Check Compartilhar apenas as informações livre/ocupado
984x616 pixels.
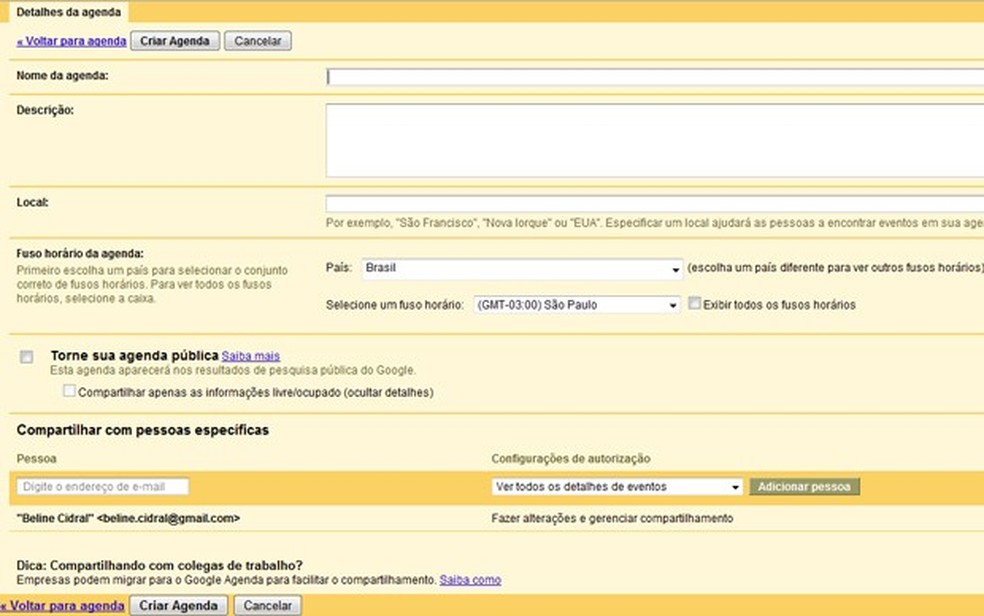69,391
